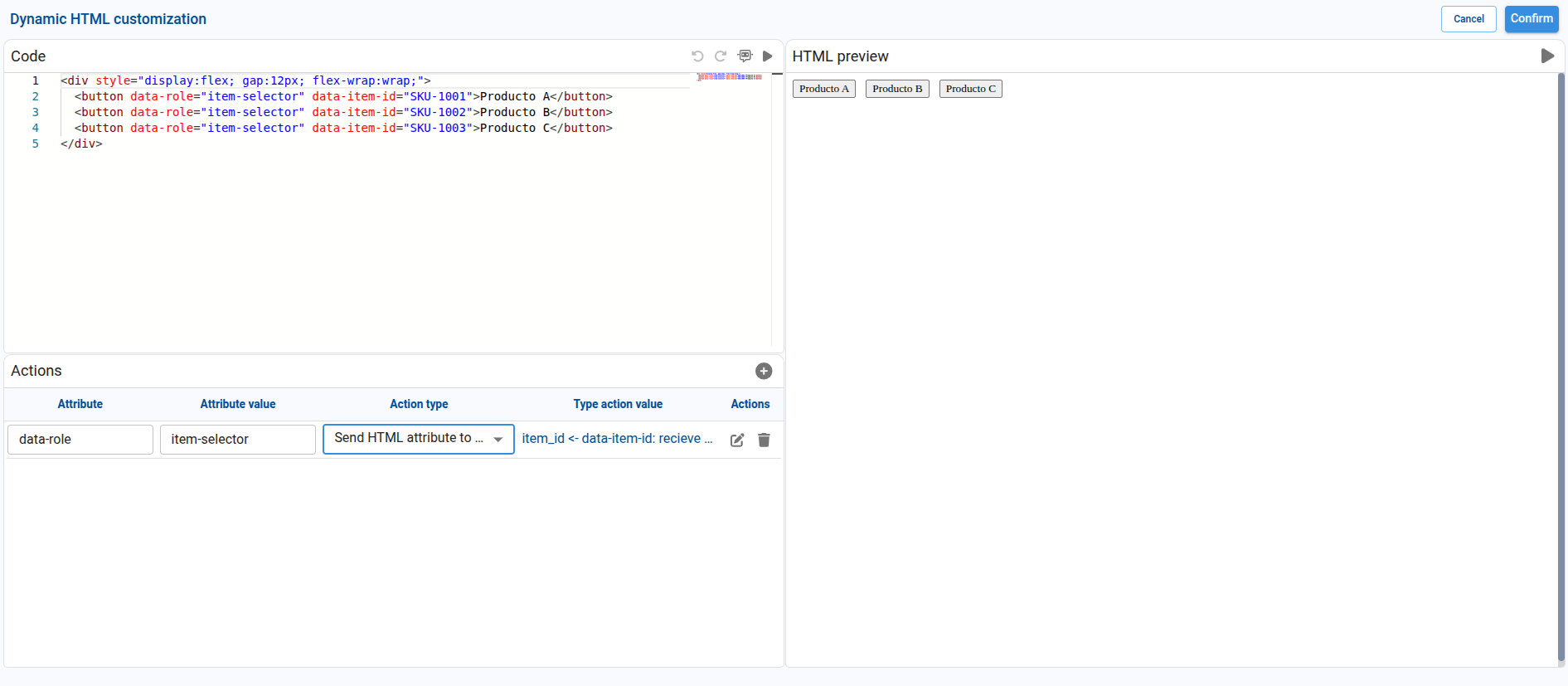Click the Cancel button
This screenshot has height=686, width=1568.
[1468, 19]
